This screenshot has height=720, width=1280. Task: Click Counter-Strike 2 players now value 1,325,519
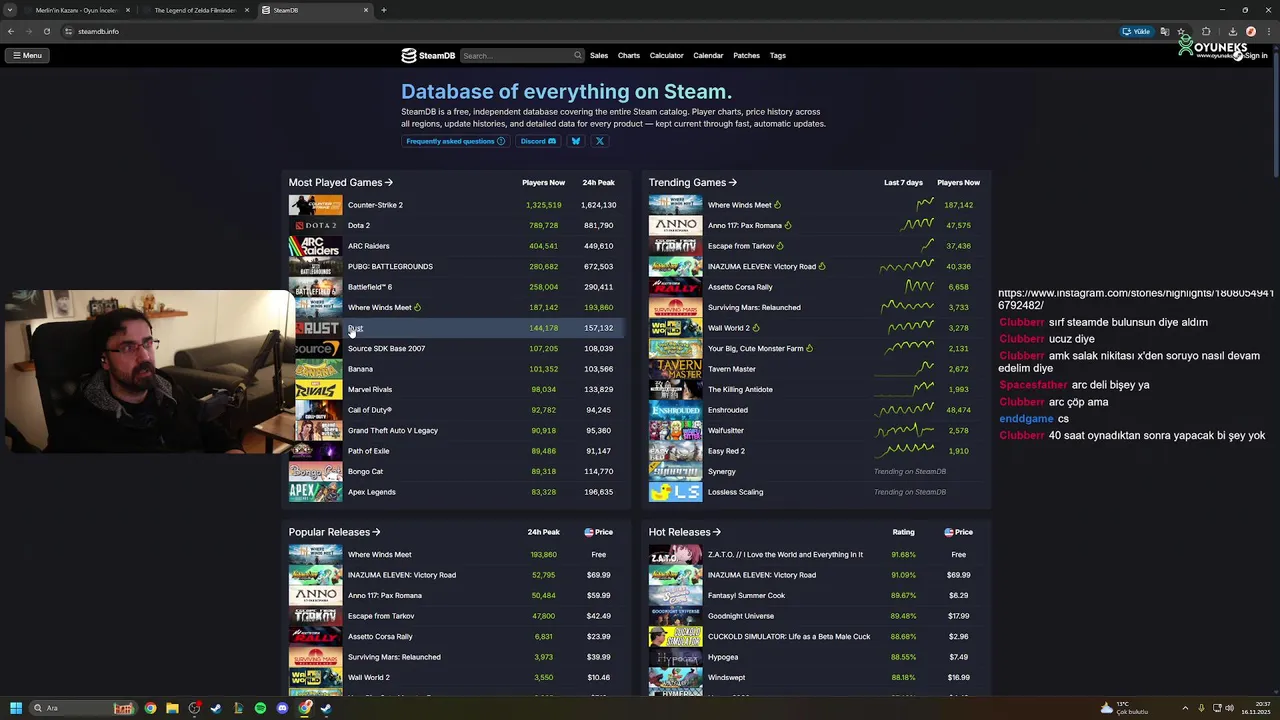(544, 205)
